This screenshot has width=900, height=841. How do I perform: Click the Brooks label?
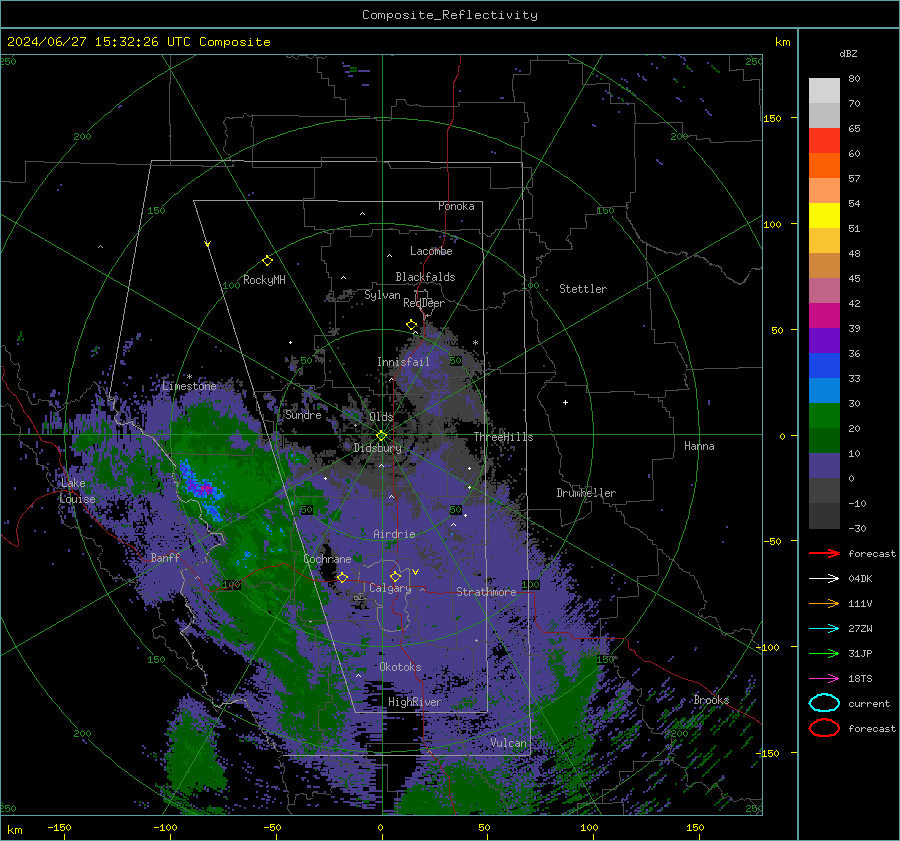pos(712,700)
